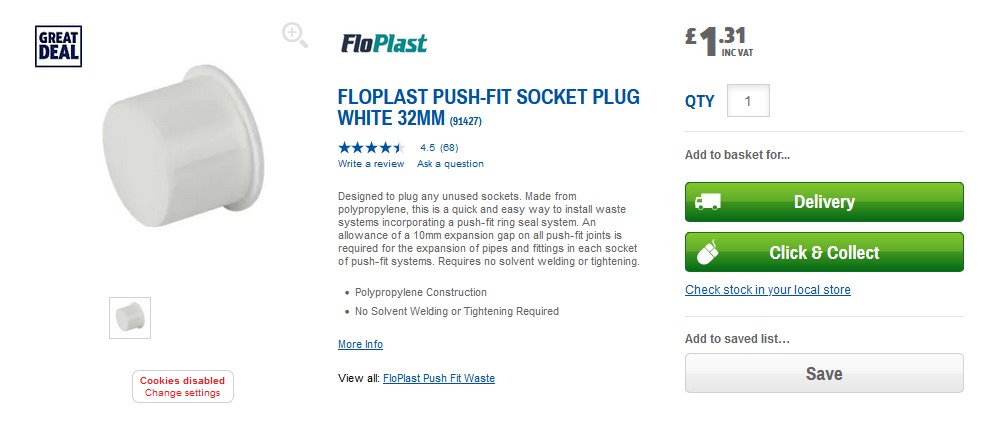Expand the More Info link
This screenshot has height=447, width=982.
[360, 345]
